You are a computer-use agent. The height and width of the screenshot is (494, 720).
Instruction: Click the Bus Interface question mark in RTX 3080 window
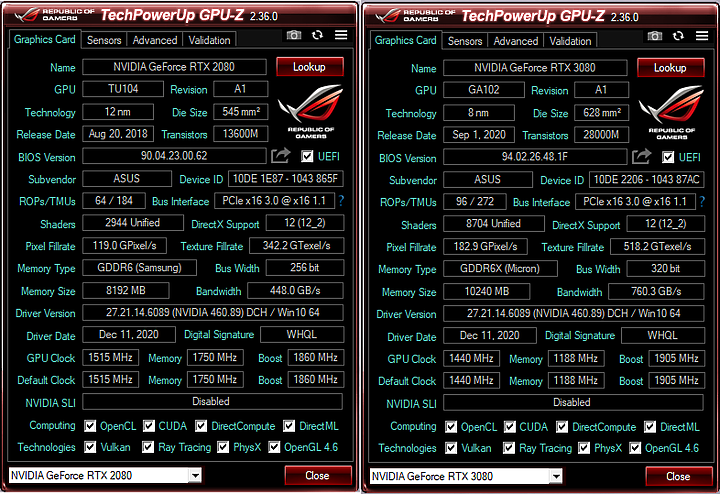pos(702,202)
